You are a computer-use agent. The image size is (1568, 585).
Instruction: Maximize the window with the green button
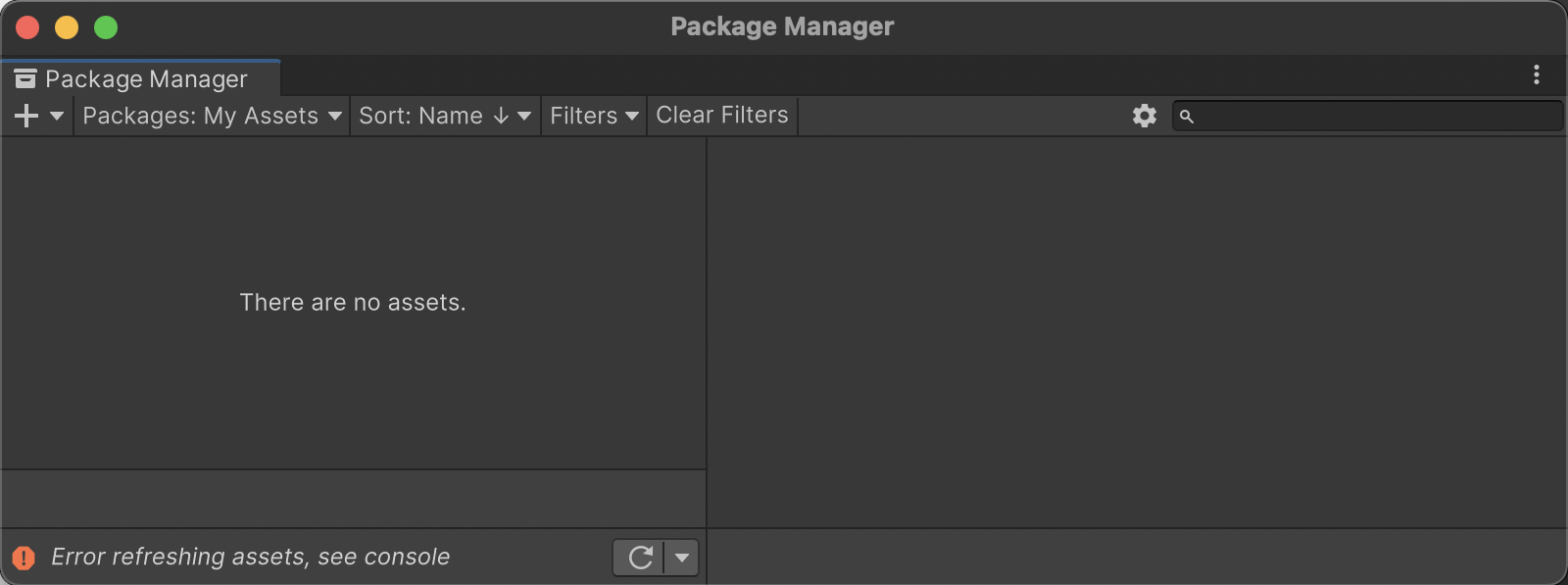point(106,27)
